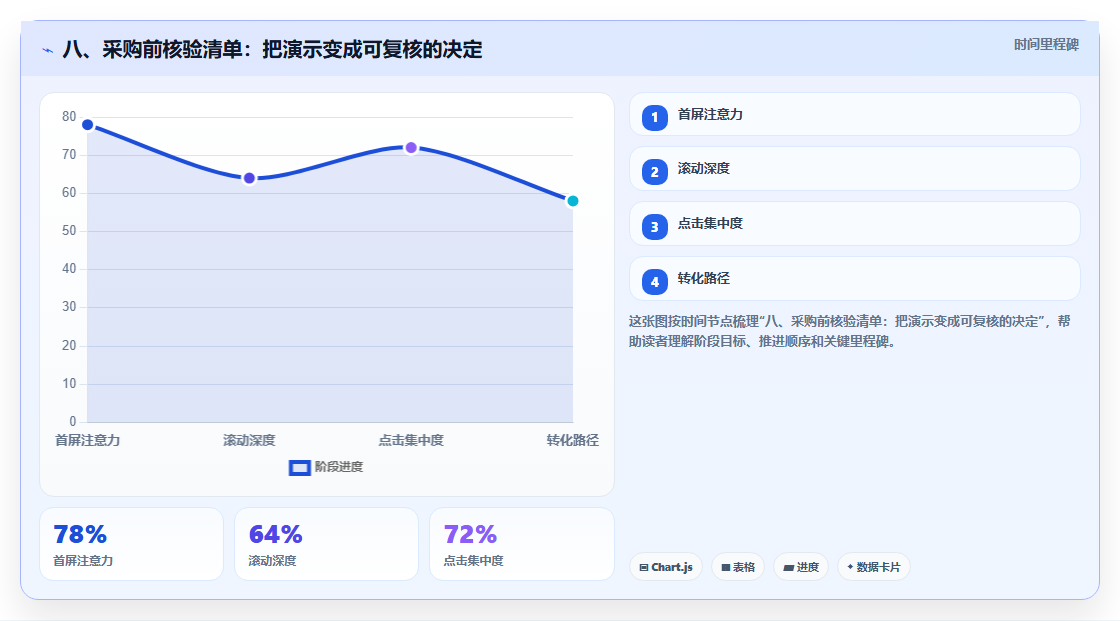
Task: Click the description paragraph starting 这张图按时间节点
Action: click(x=849, y=332)
